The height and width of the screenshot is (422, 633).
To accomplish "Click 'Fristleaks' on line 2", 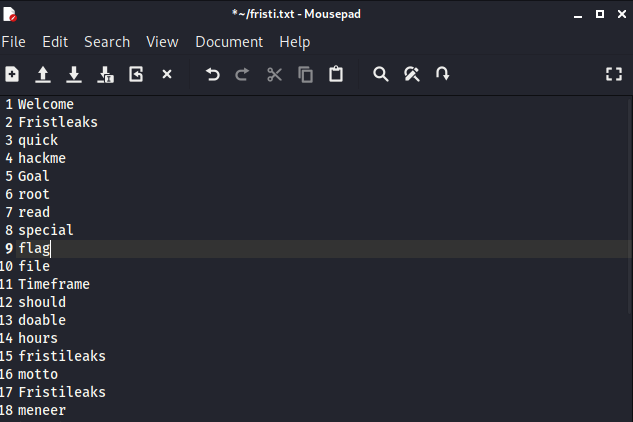I will [58, 122].
